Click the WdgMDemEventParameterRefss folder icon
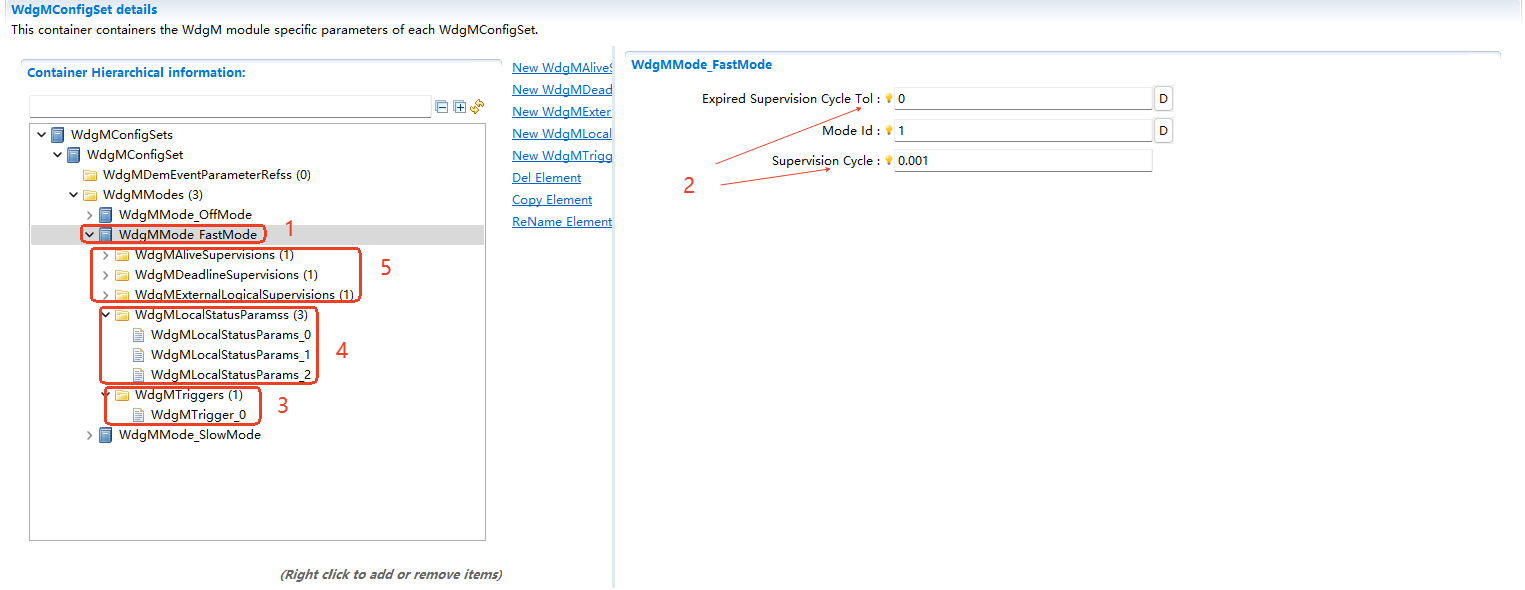 tap(90, 175)
